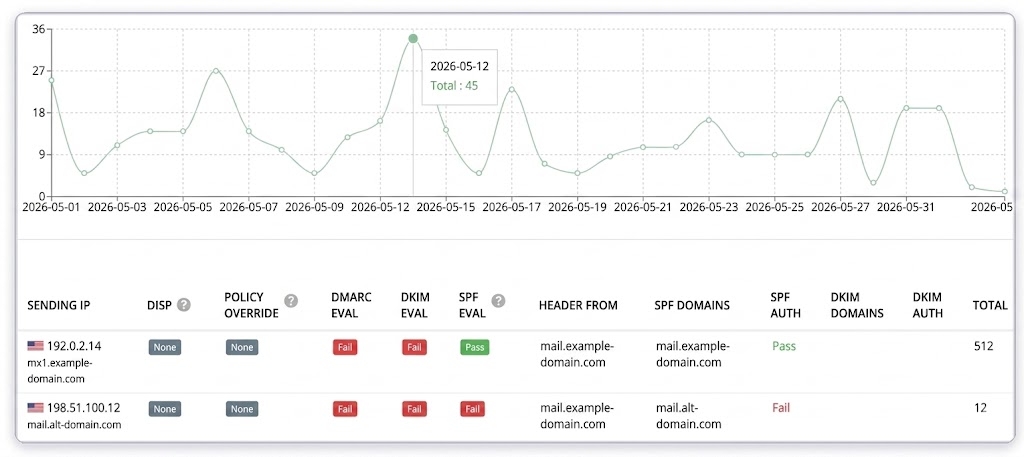Click the help icon next to DISP
The image size is (1024, 457).
pyautogui.click(x=184, y=305)
